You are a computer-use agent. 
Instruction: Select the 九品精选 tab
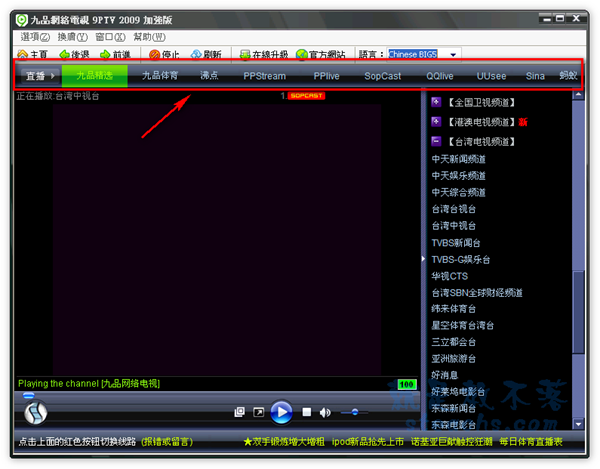coord(95,76)
